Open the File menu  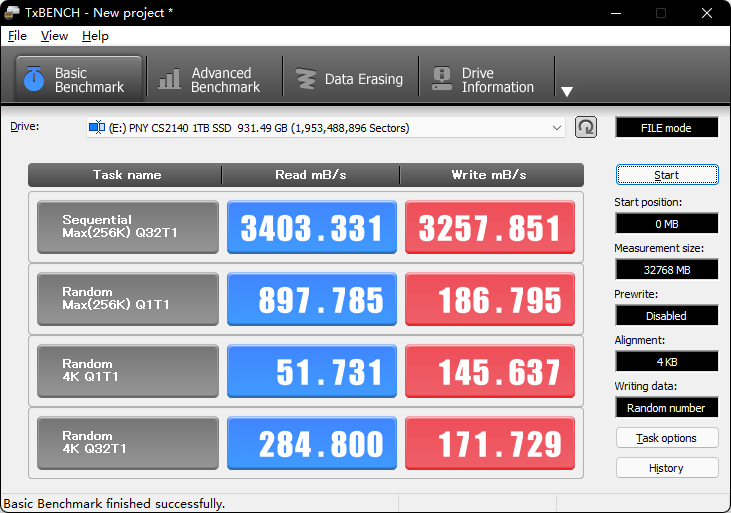pos(17,36)
